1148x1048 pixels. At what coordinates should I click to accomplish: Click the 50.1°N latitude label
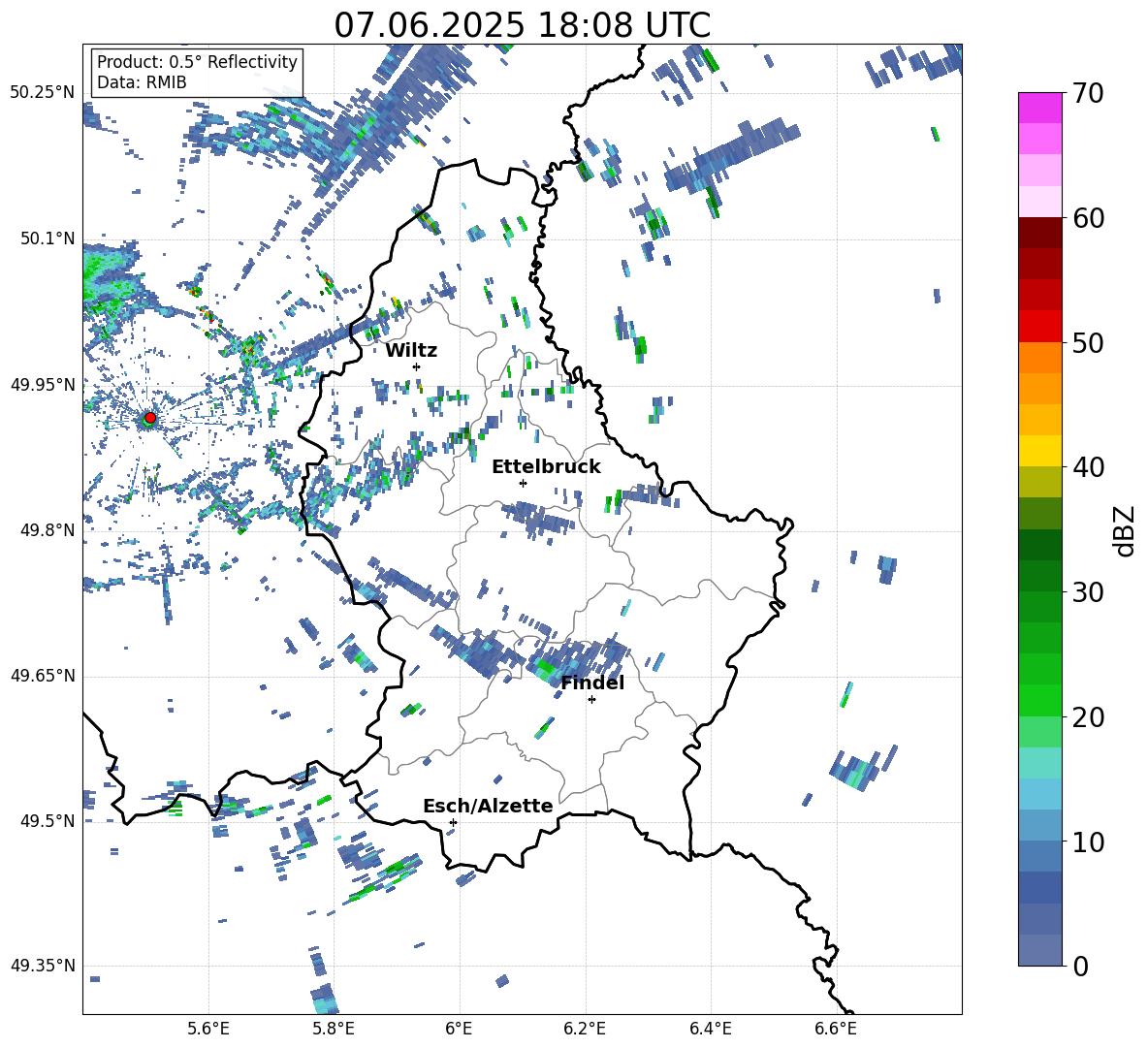tap(48, 238)
